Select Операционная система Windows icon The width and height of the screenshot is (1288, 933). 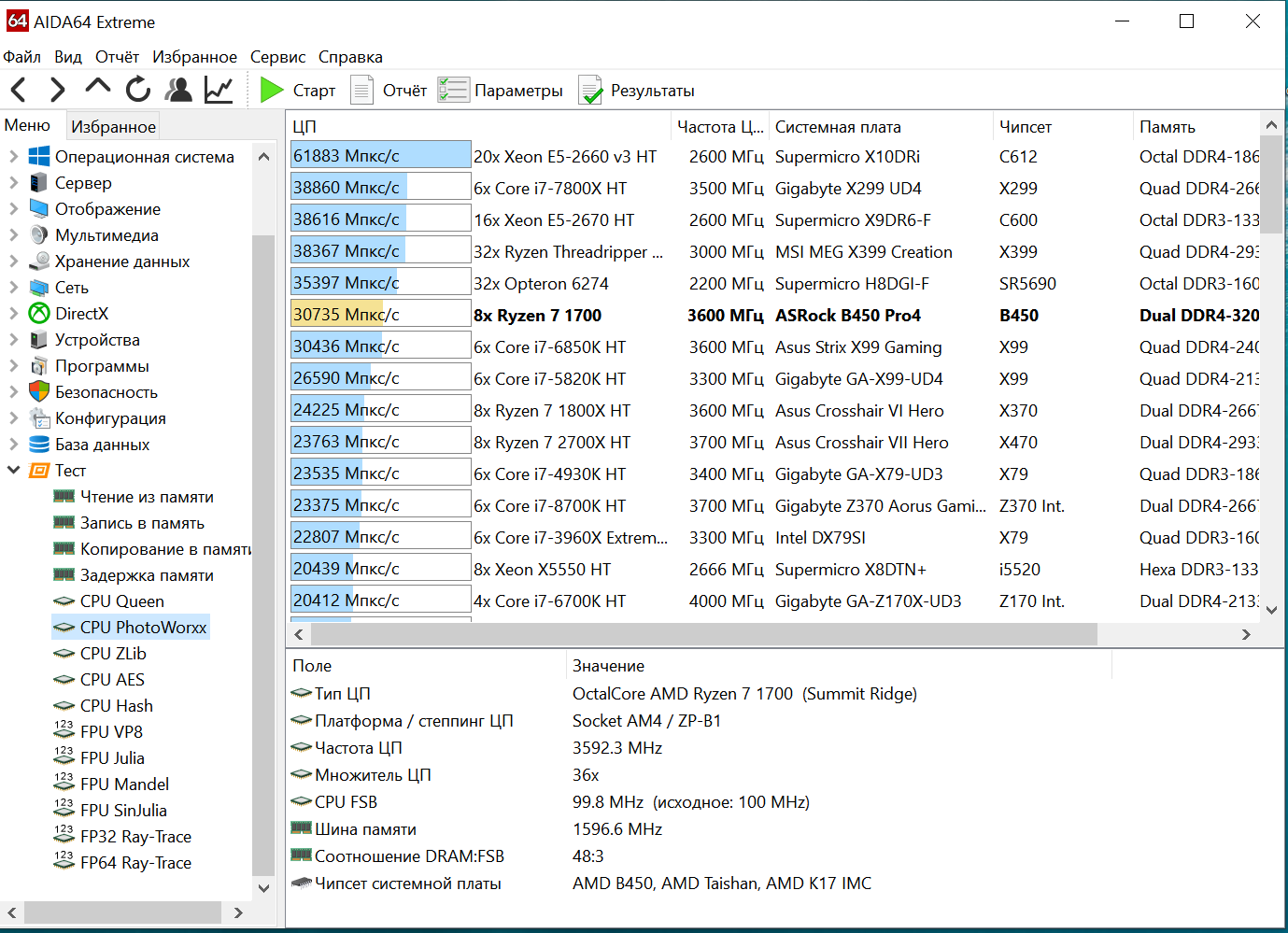(39, 156)
